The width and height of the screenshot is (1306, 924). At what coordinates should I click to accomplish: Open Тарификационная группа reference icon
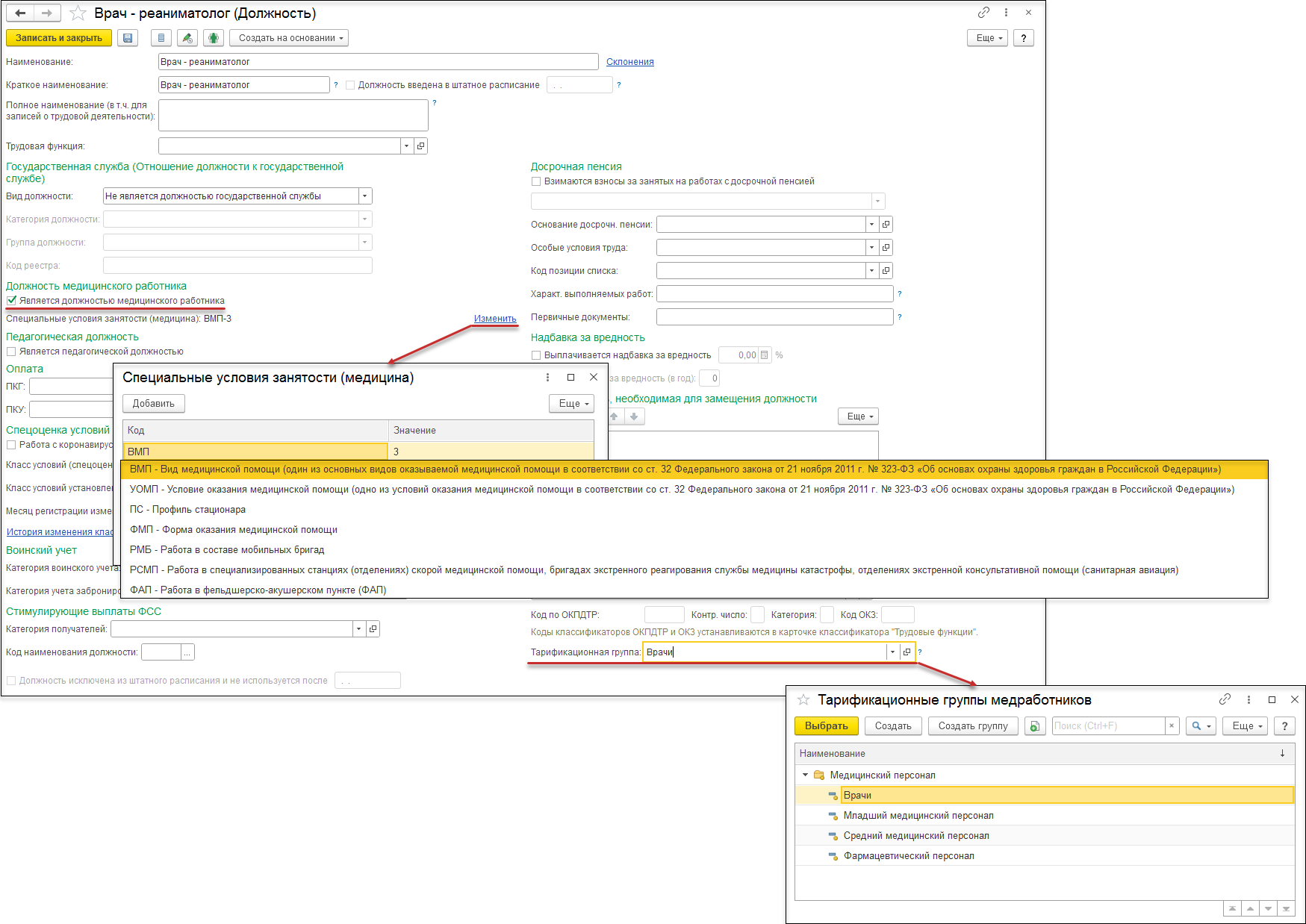(907, 652)
